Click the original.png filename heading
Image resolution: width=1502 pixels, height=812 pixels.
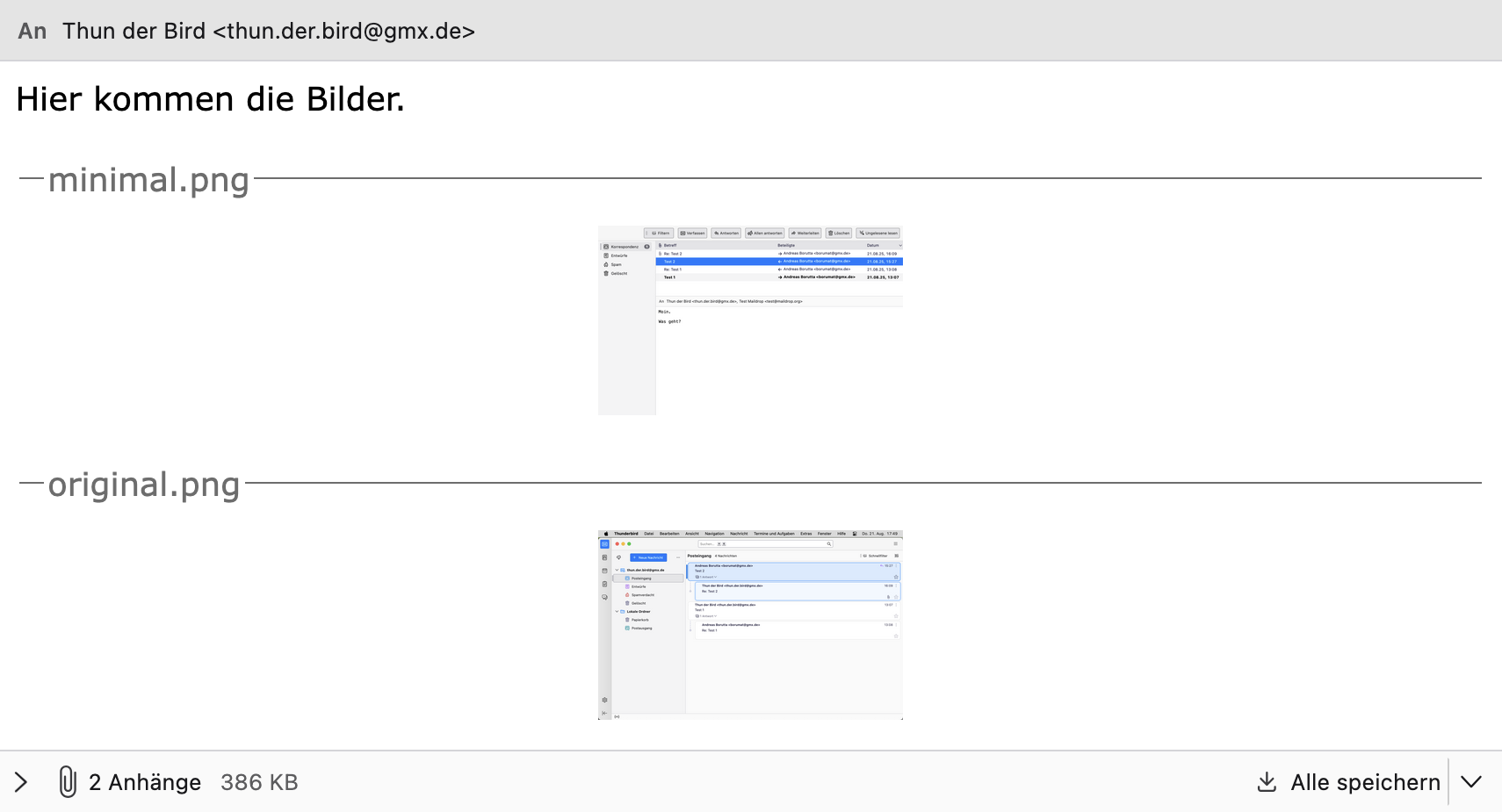click(x=144, y=485)
